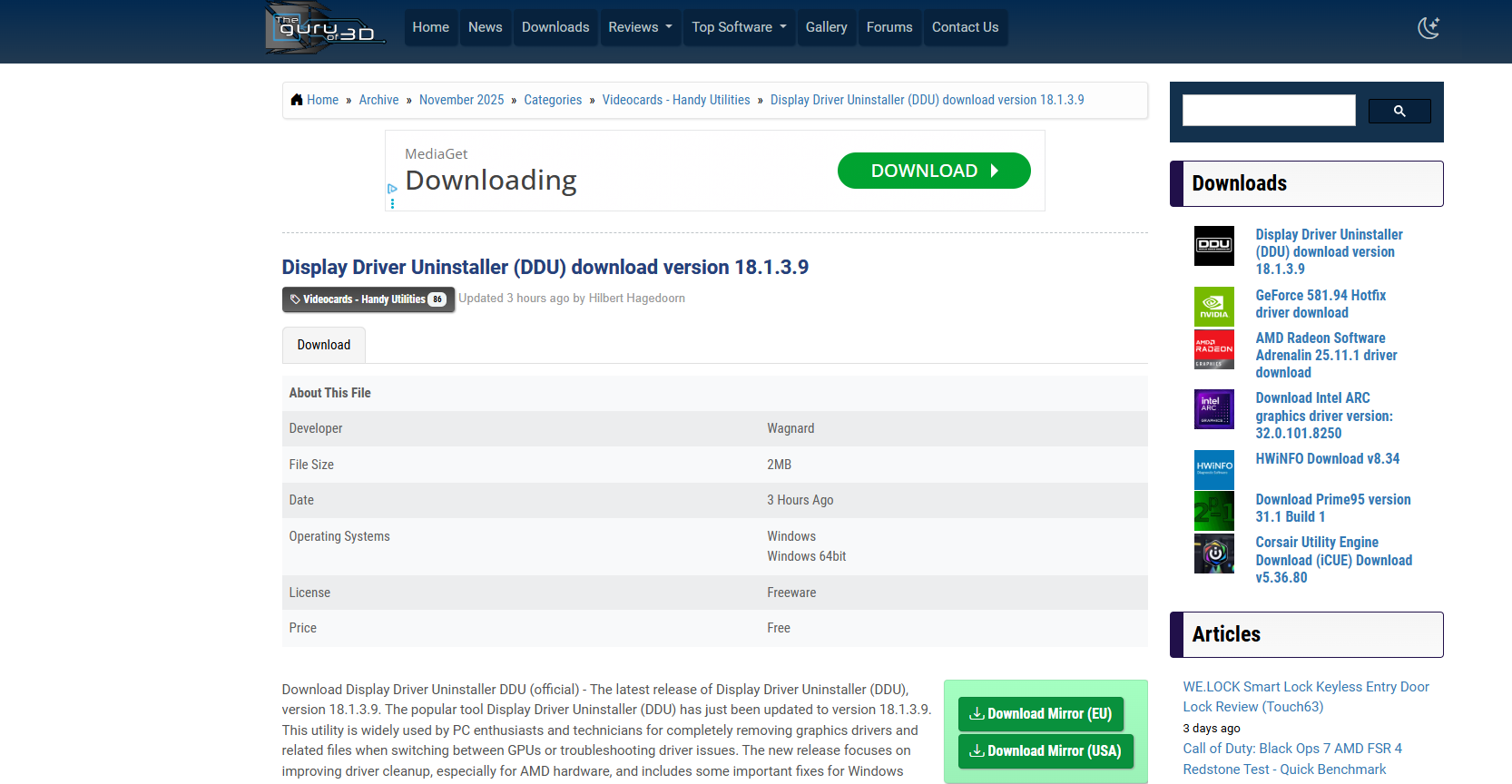Click the Download Mirror (EU) button
The height and width of the screenshot is (784, 1512).
click(1041, 714)
